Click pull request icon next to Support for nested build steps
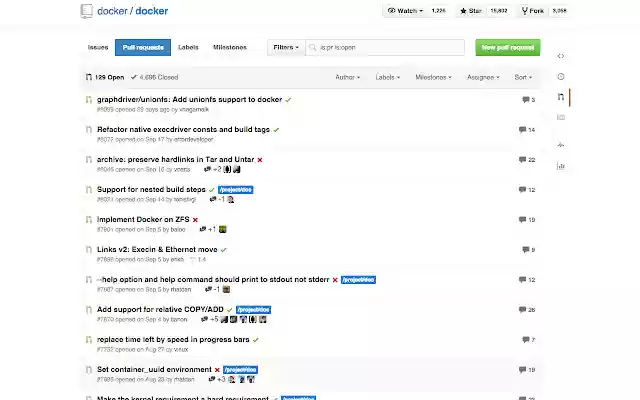Screen dimensions: 640x400 (89, 190)
